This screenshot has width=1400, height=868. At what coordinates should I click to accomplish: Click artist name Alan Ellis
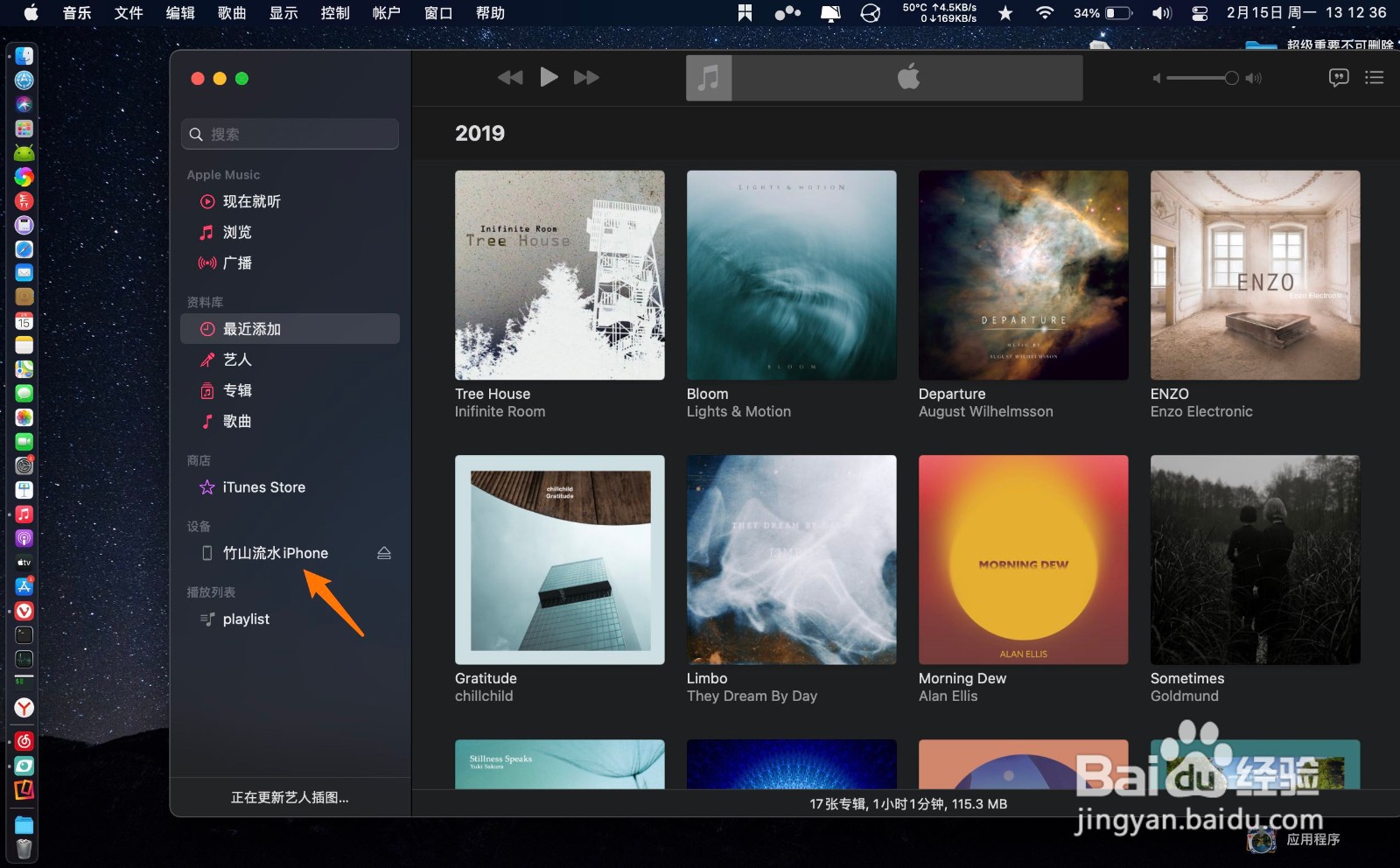click(x=948, y=696)
